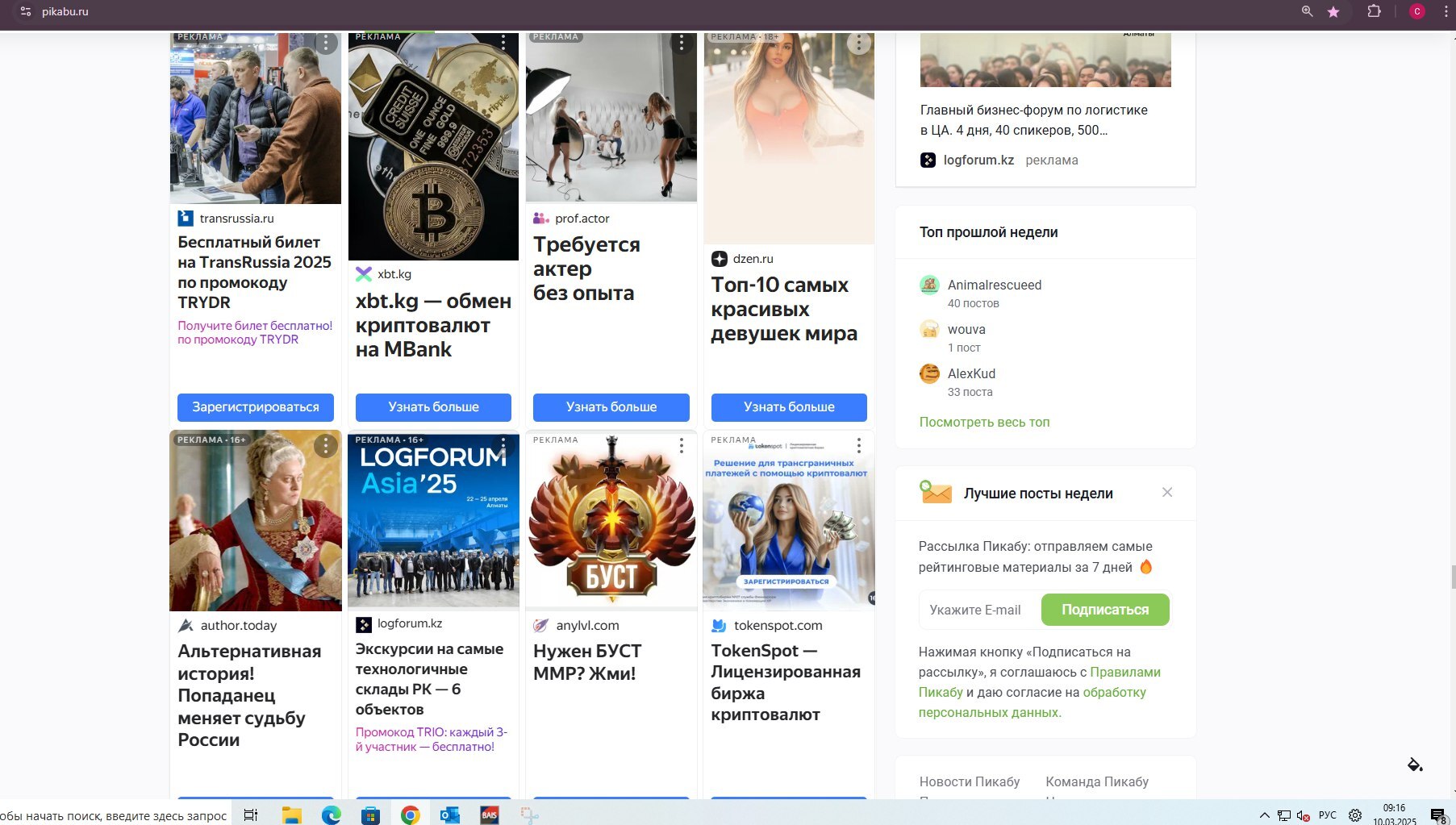Click AlexKud username in weekly top
1456x825 pixels.
click(x=971, y=373)
